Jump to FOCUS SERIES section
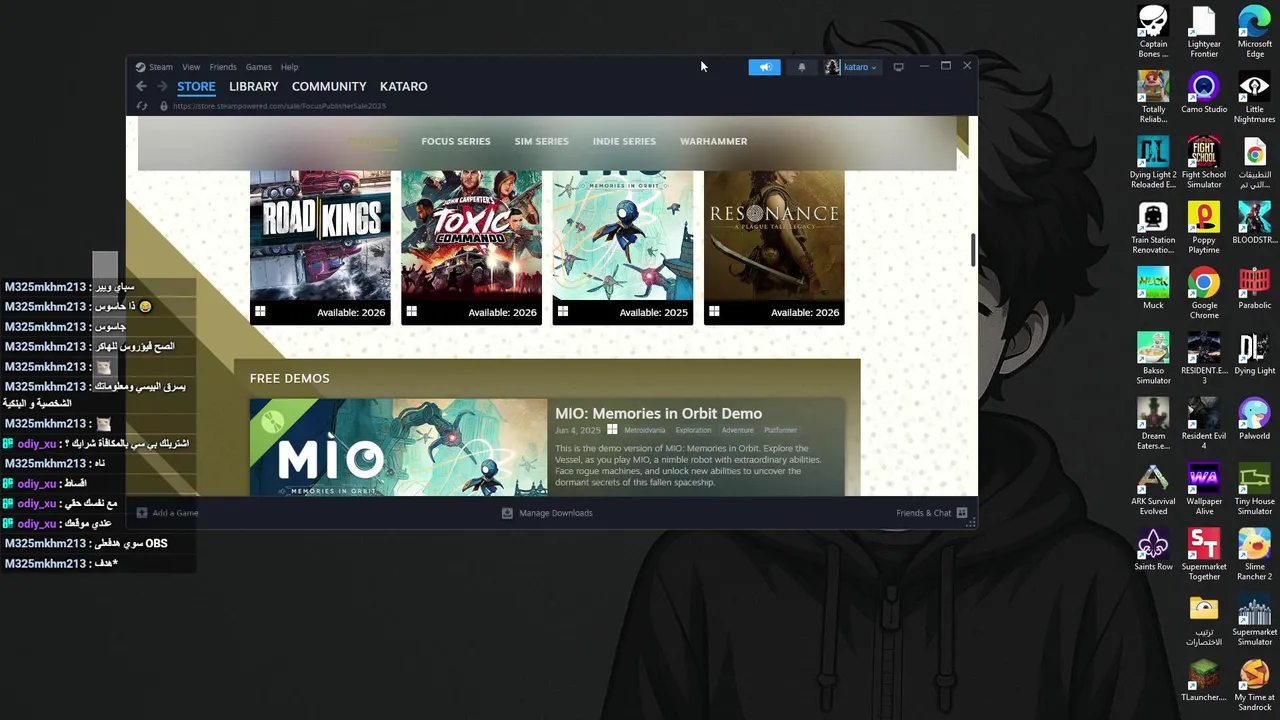1280x720 pixels. pyautogui.click(x=456, y=141)
